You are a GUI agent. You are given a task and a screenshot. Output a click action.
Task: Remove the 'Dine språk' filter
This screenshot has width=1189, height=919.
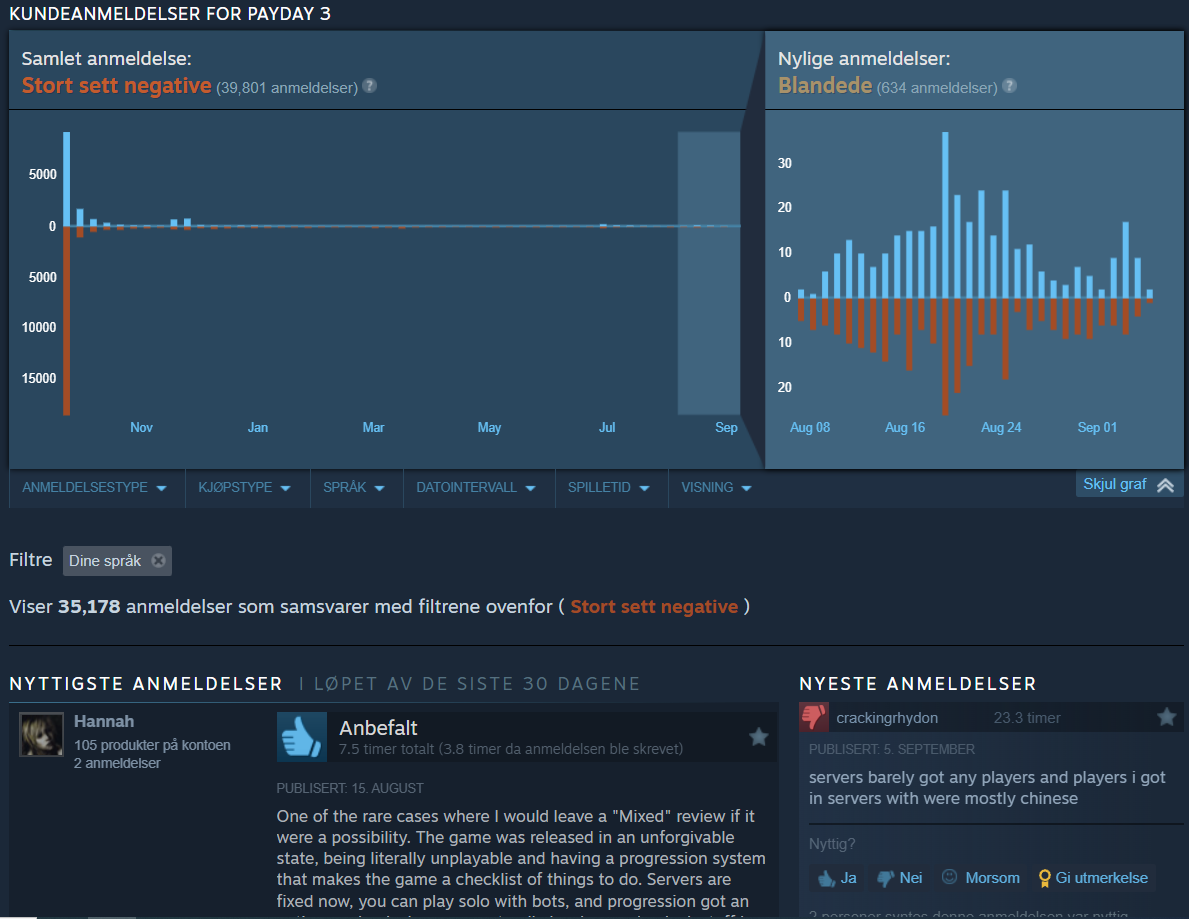[x=158, y=560]
